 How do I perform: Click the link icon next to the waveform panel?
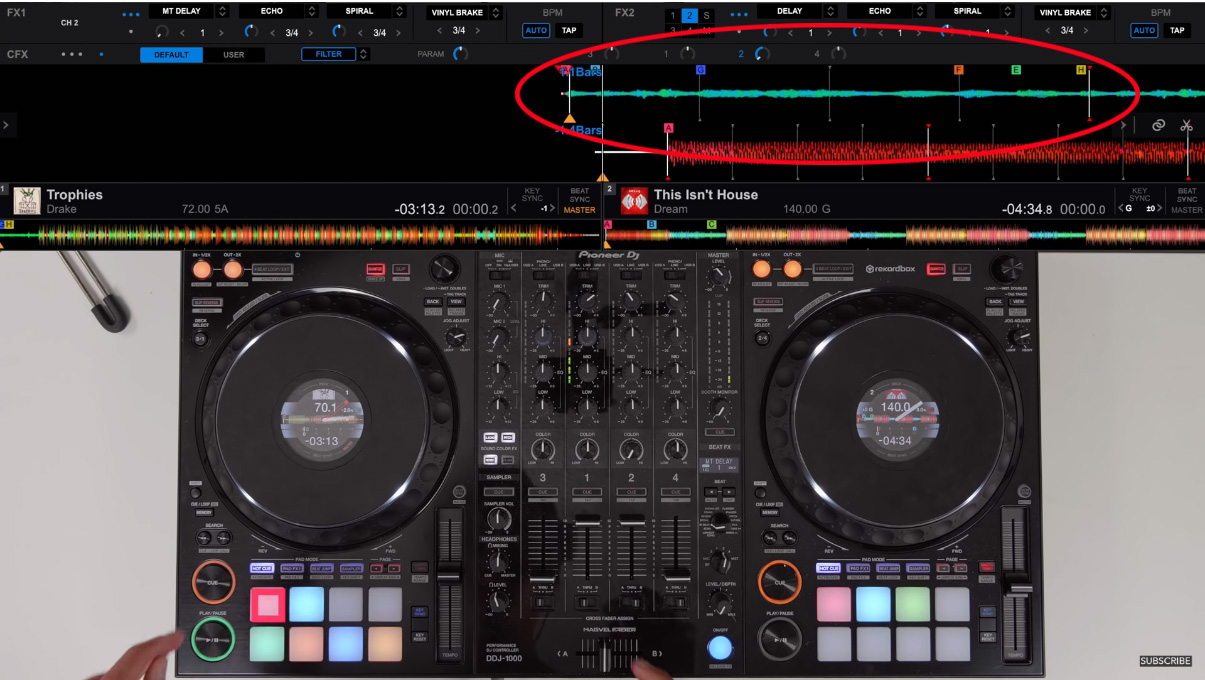pyautogui.click(x=1159, y=125)
